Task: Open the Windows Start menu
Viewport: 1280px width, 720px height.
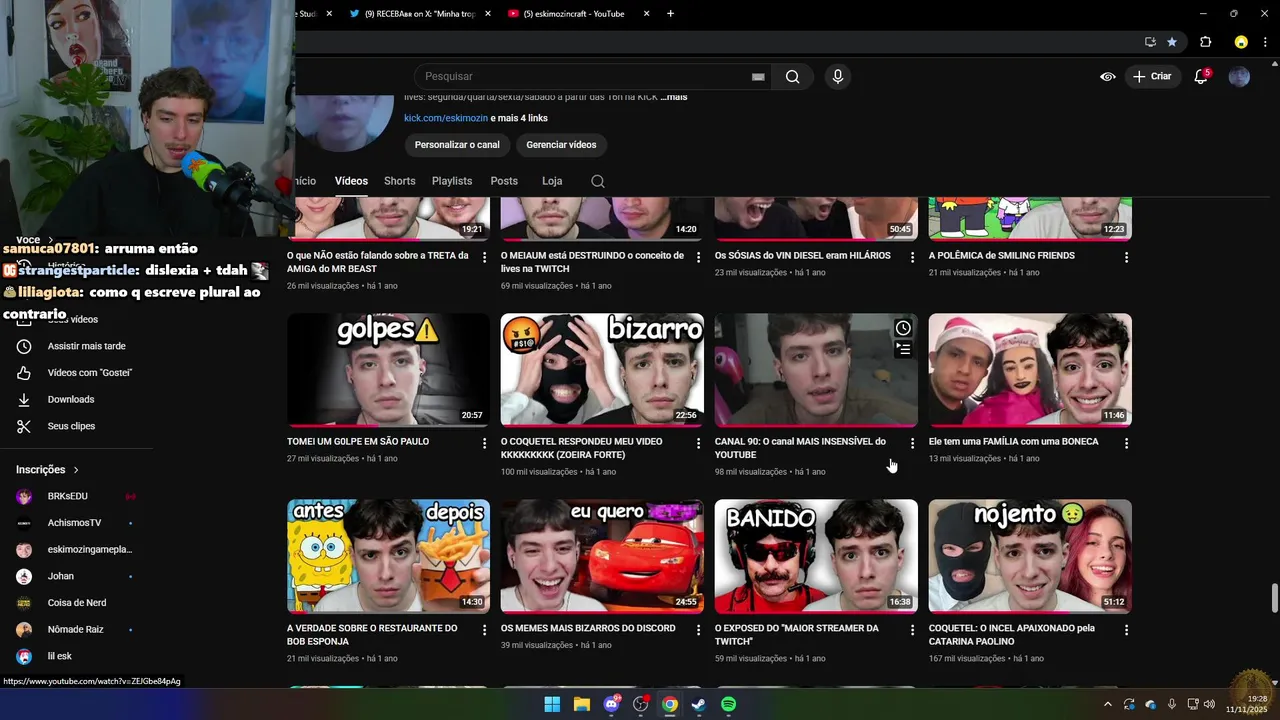Action: (552, 704)
